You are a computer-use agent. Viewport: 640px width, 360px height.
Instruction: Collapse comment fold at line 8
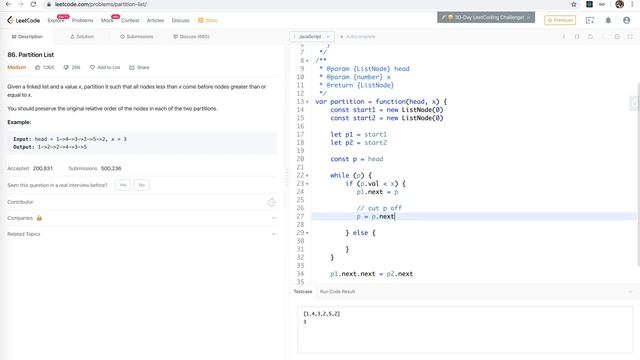pyautogui.click(x=307, y=61)
